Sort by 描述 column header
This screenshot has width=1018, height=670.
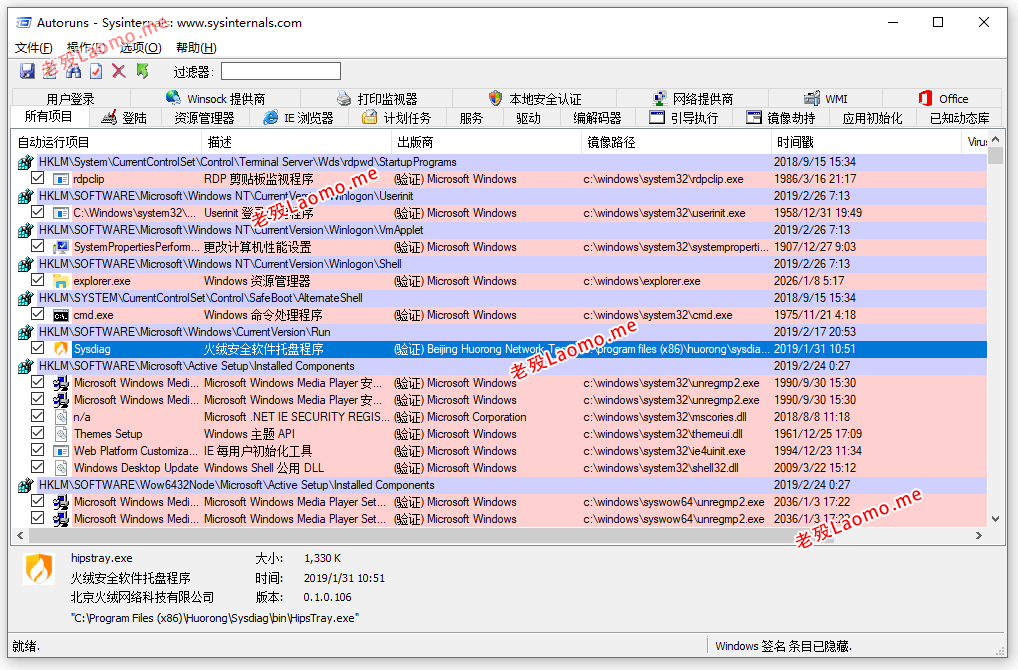[x=296, y=142]
